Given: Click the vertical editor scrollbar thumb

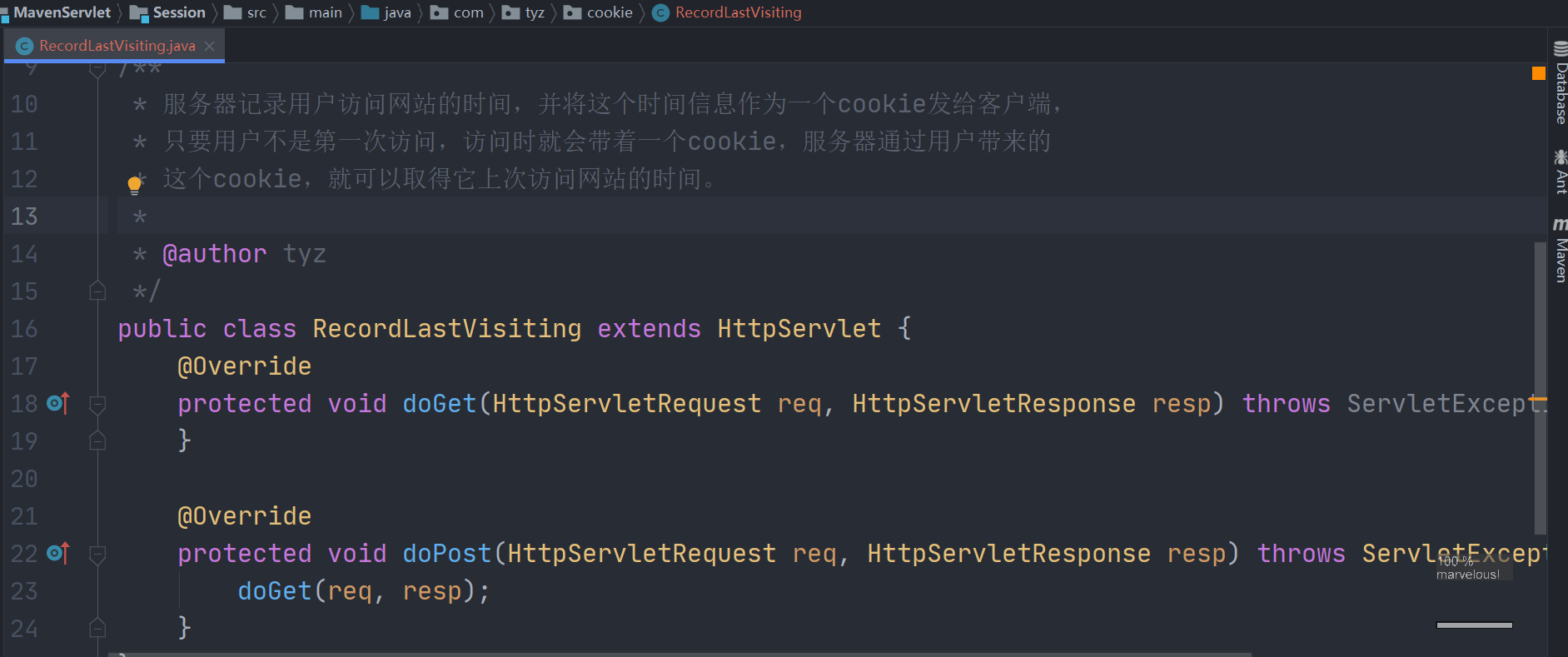Looking at the screenshot, I should pos(1540,388).
